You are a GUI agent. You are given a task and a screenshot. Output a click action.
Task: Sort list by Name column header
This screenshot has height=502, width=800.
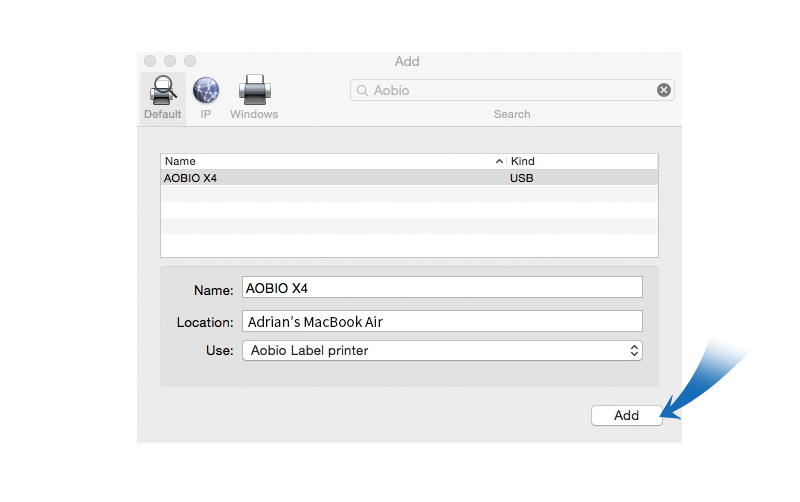coord(334,161)
